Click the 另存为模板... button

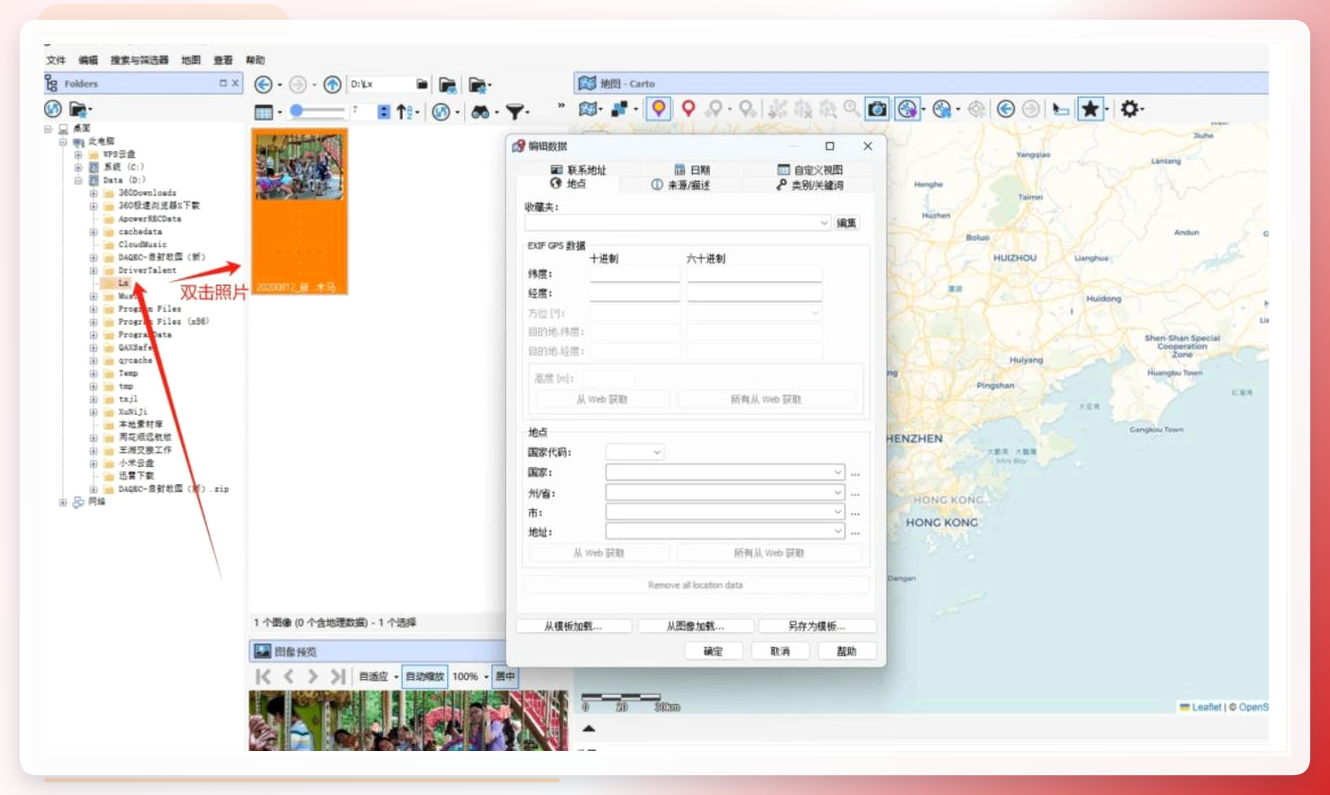tap(817, 626)
